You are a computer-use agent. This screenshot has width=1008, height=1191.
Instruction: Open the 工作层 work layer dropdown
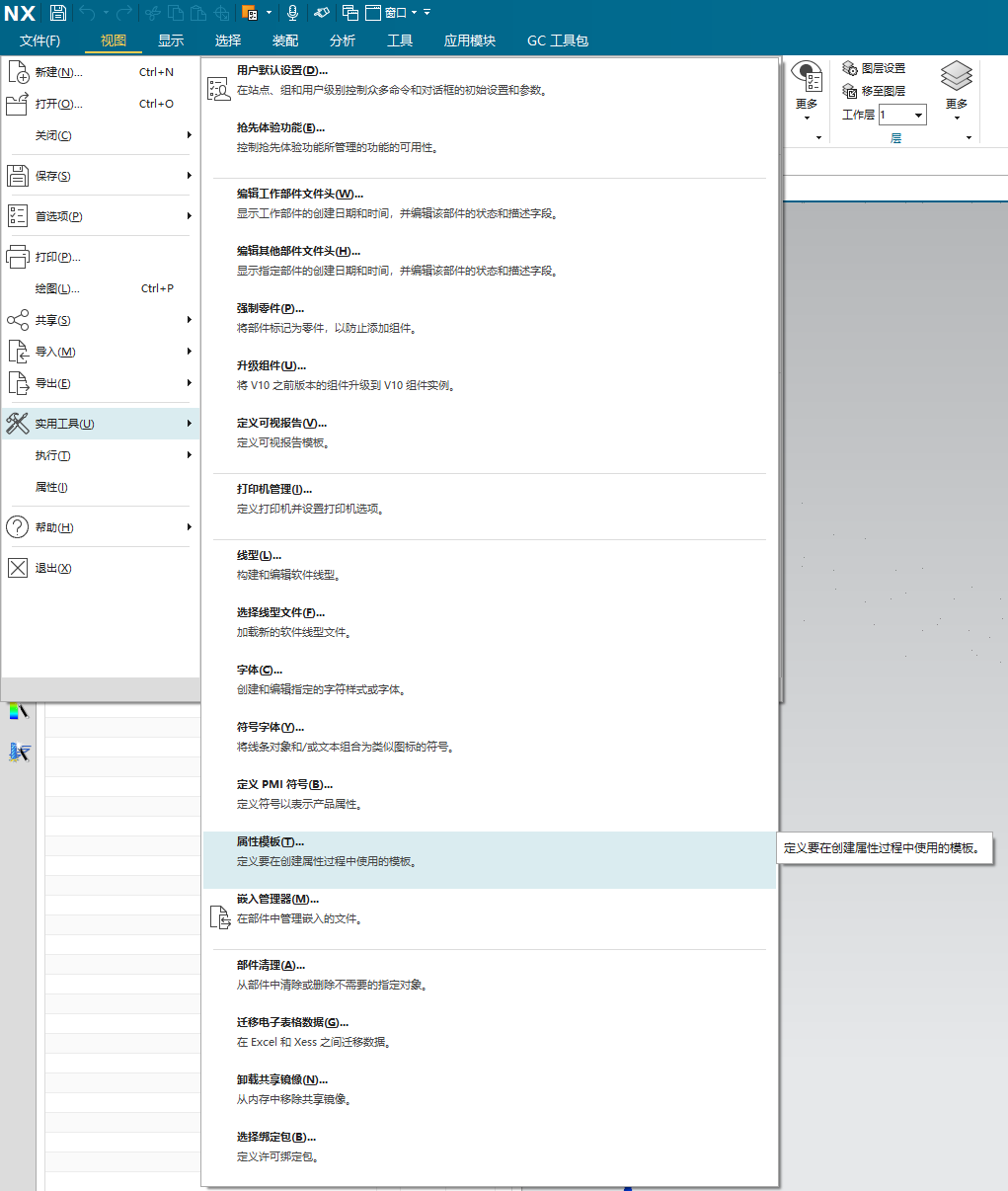919,116
